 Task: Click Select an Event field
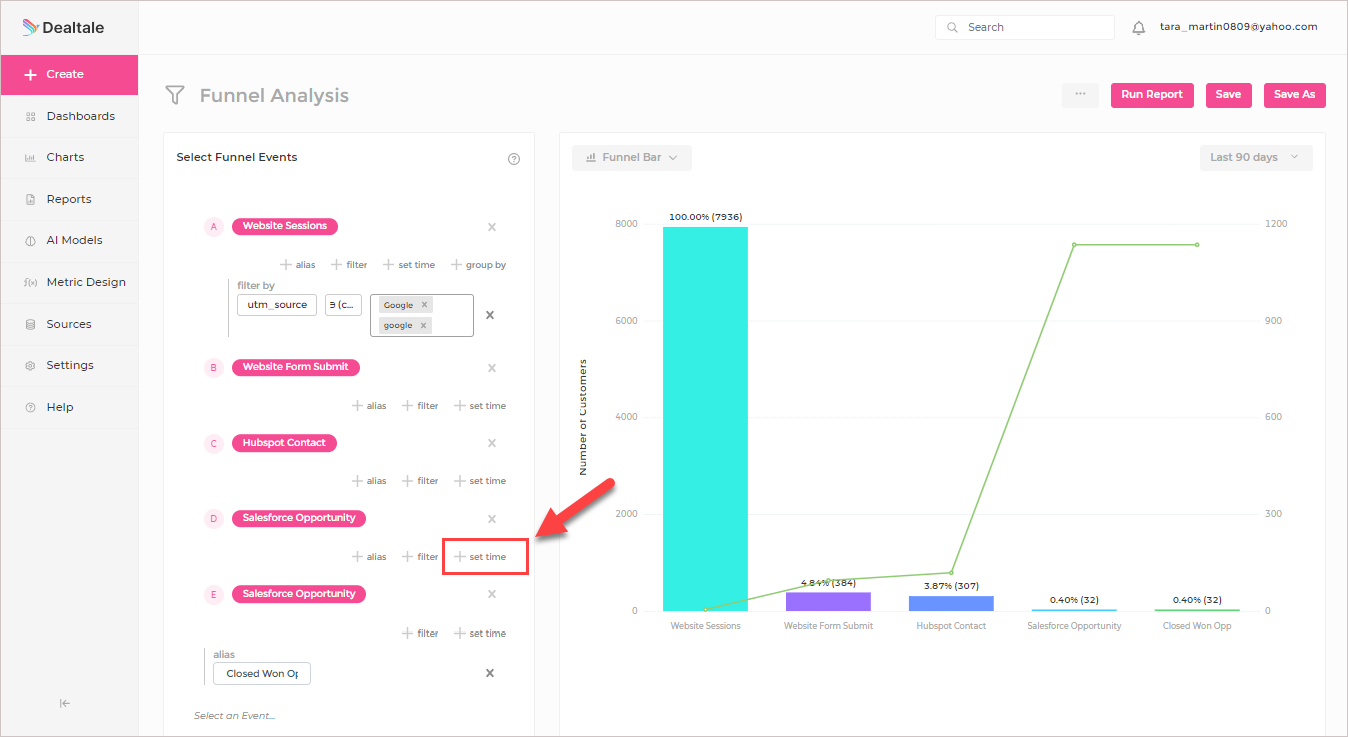coord(235,716)
